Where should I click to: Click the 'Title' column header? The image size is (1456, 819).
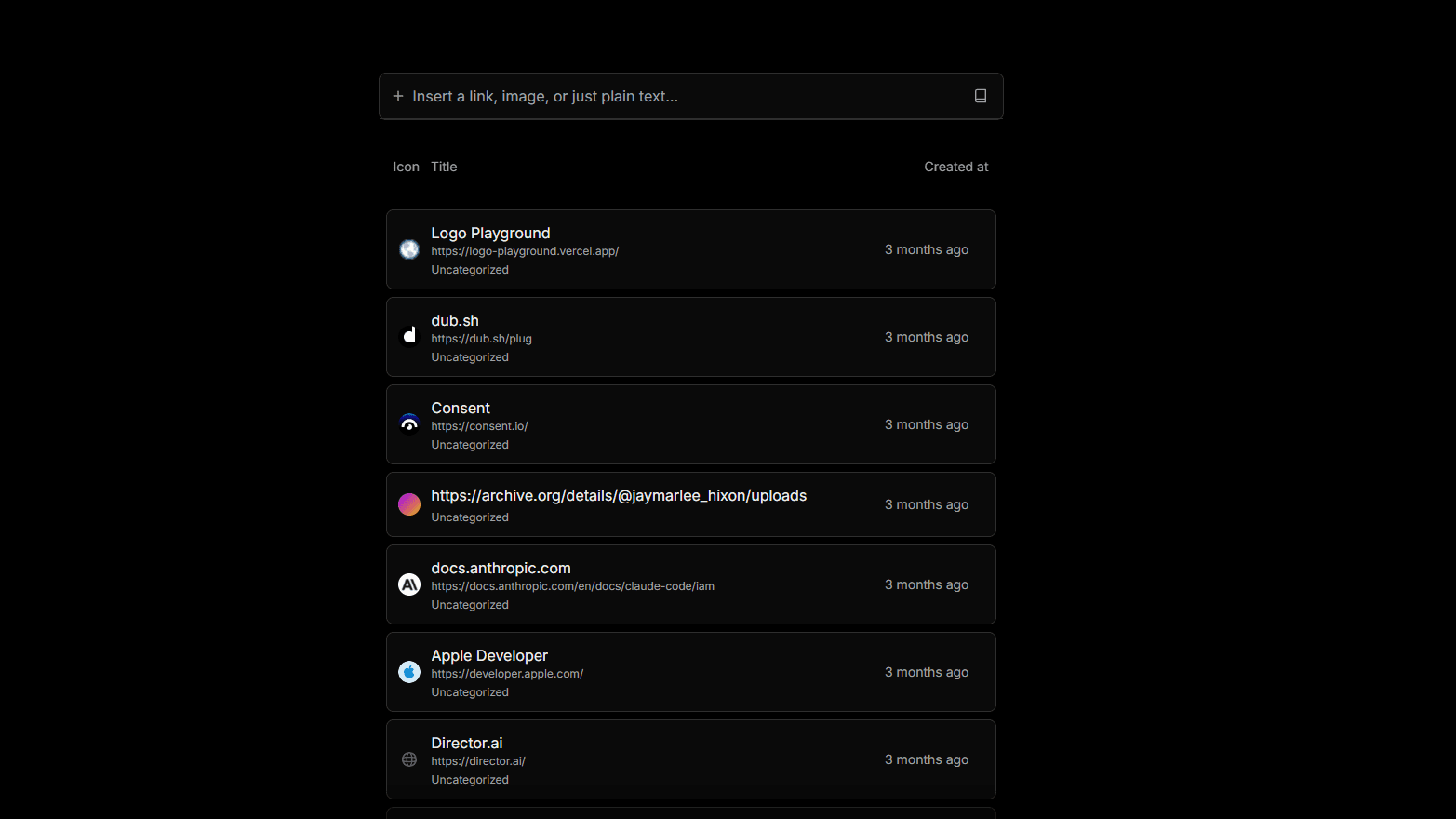coord(444,167)
